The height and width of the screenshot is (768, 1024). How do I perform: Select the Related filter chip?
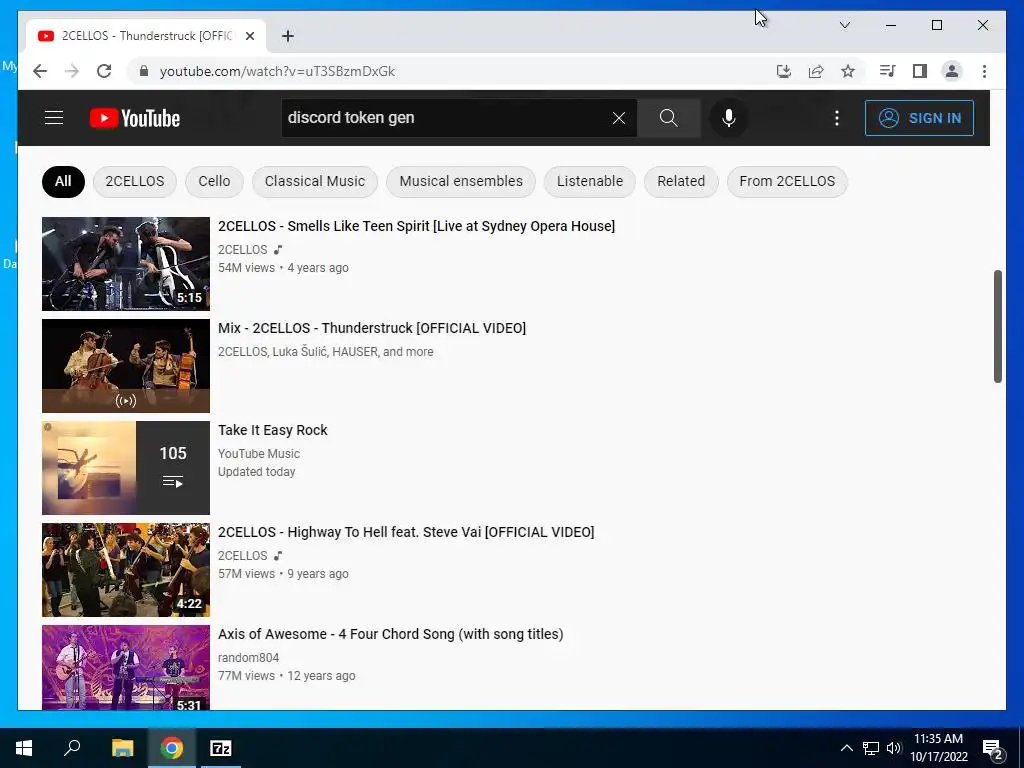681,182
